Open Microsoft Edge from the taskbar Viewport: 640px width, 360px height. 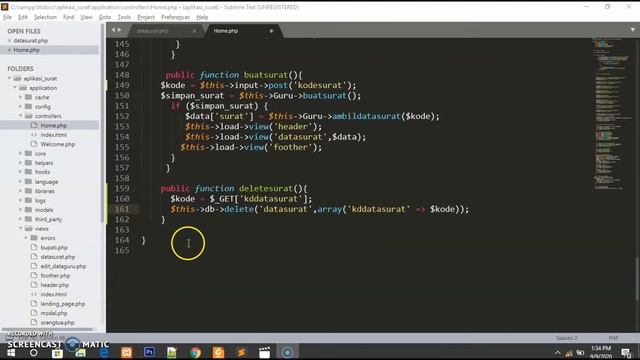pos(104,353)
